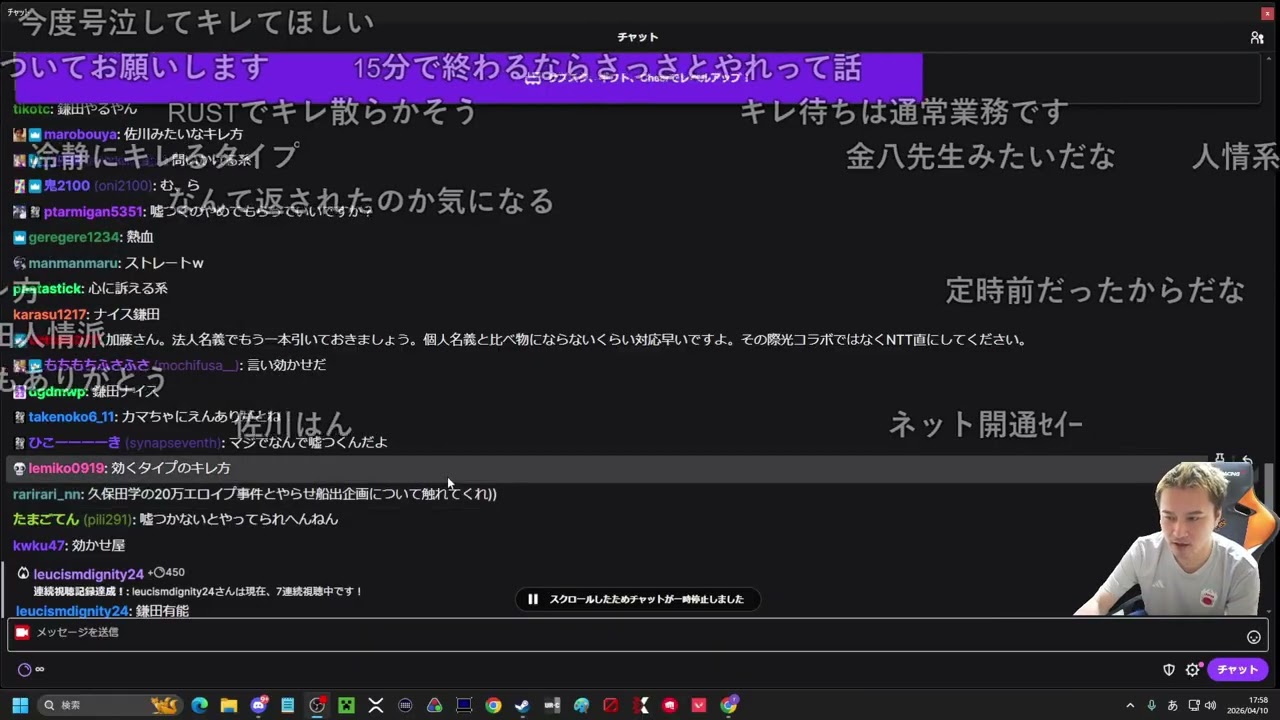Switch IME mode via あ indicator
1280x720 pixels.
click(x=1173, y=705)
